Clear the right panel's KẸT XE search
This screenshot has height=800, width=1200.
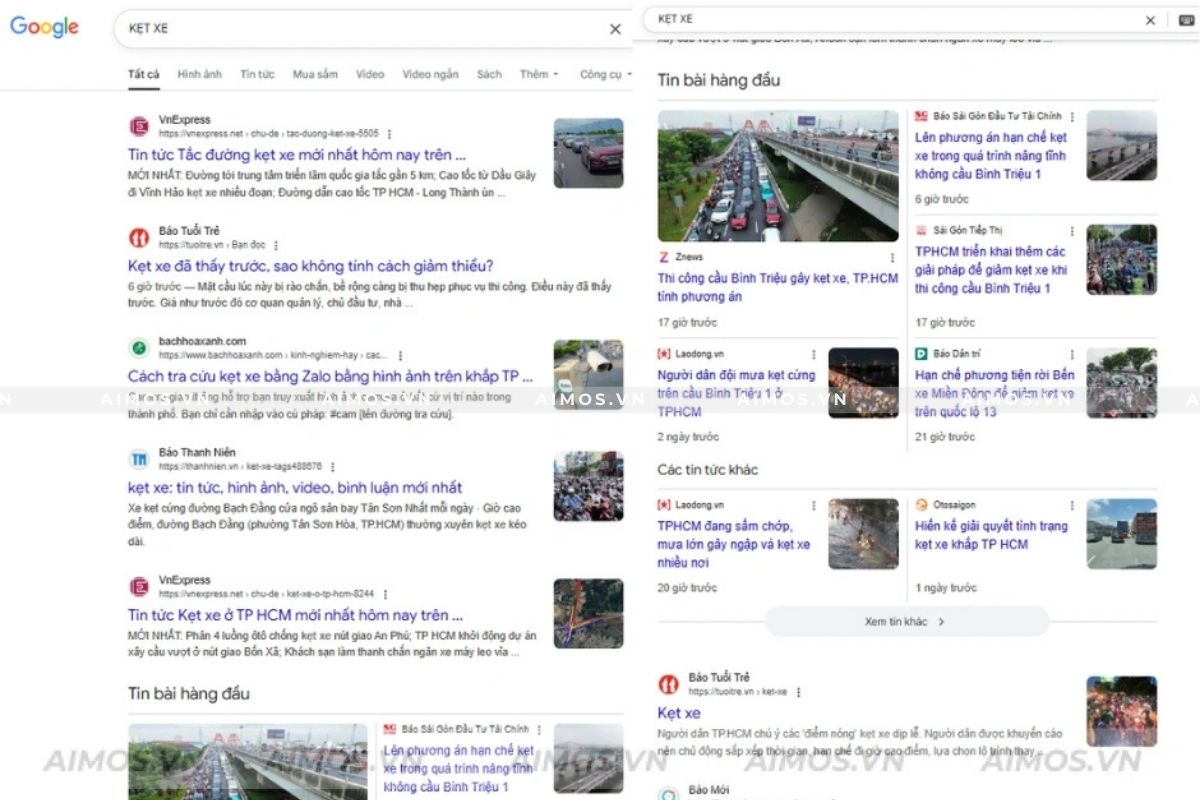point(1150,20)
